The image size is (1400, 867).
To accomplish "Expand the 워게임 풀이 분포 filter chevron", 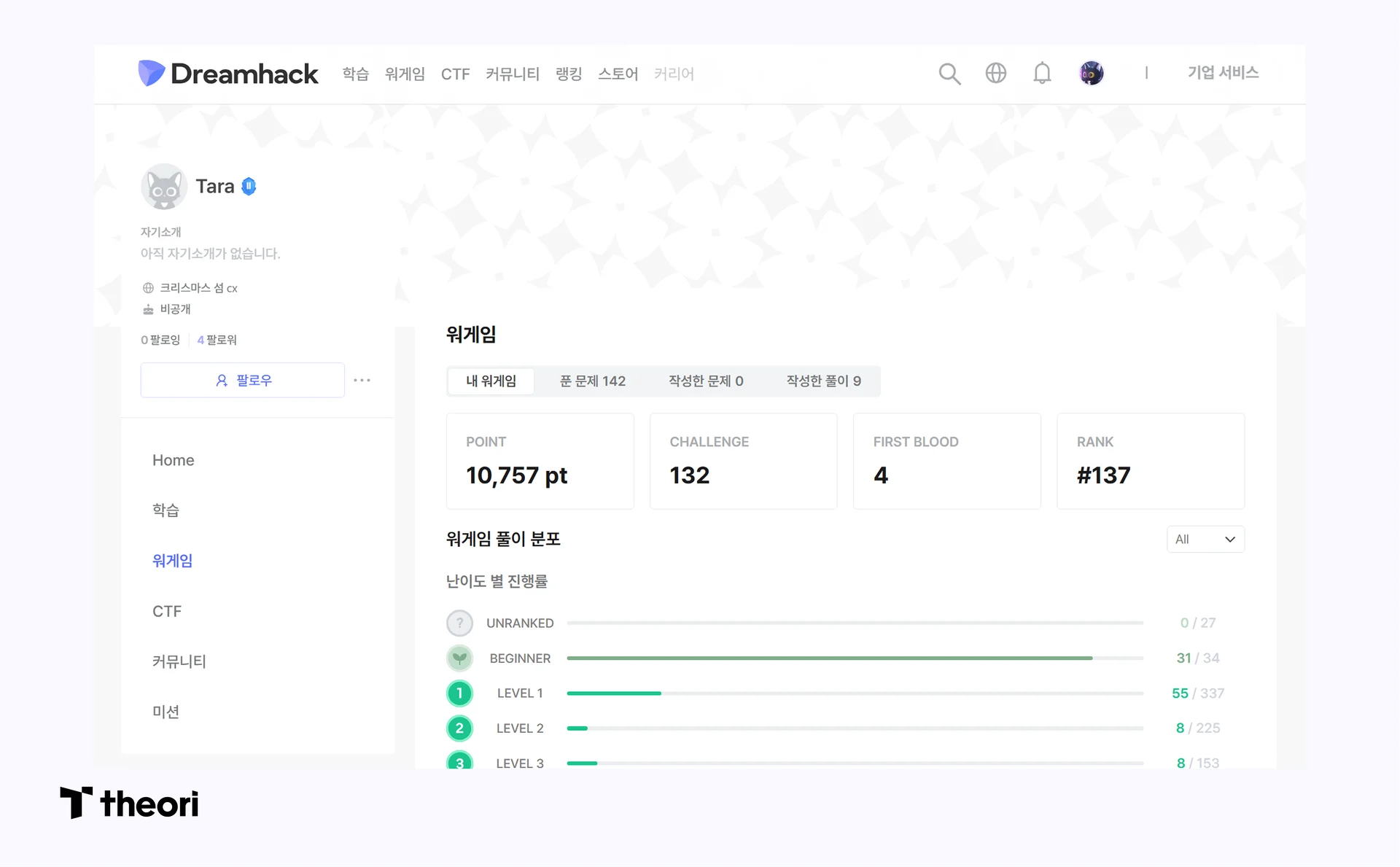I will coord(1229,539).
